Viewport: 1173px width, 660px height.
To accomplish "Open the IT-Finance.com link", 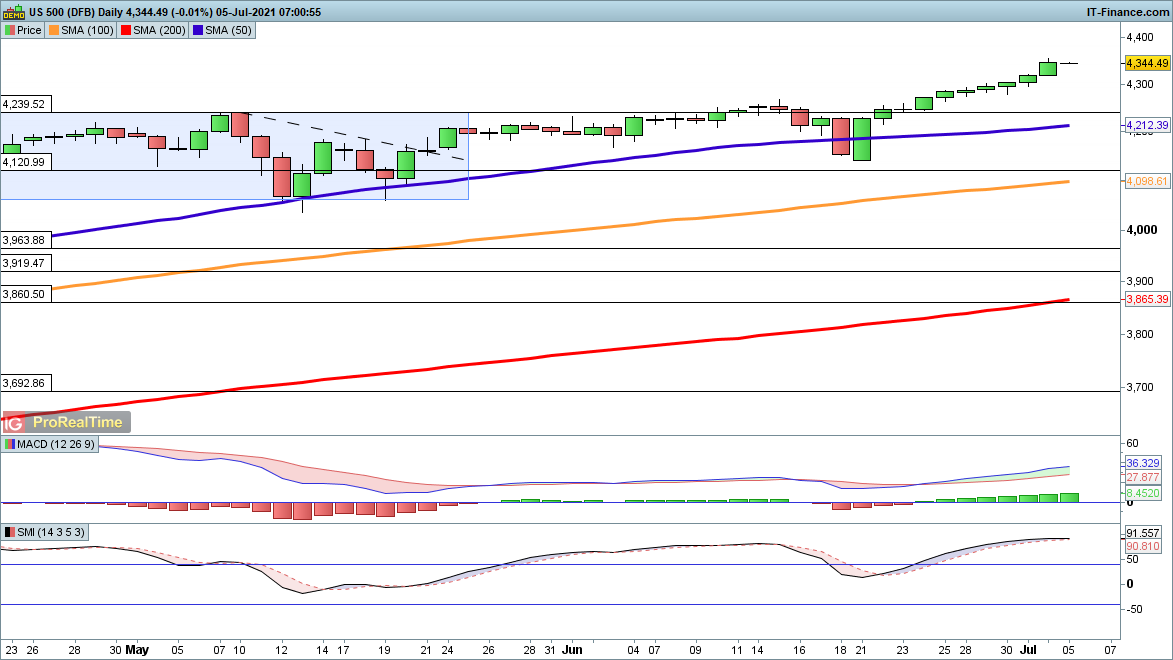I will (1126, 11).
